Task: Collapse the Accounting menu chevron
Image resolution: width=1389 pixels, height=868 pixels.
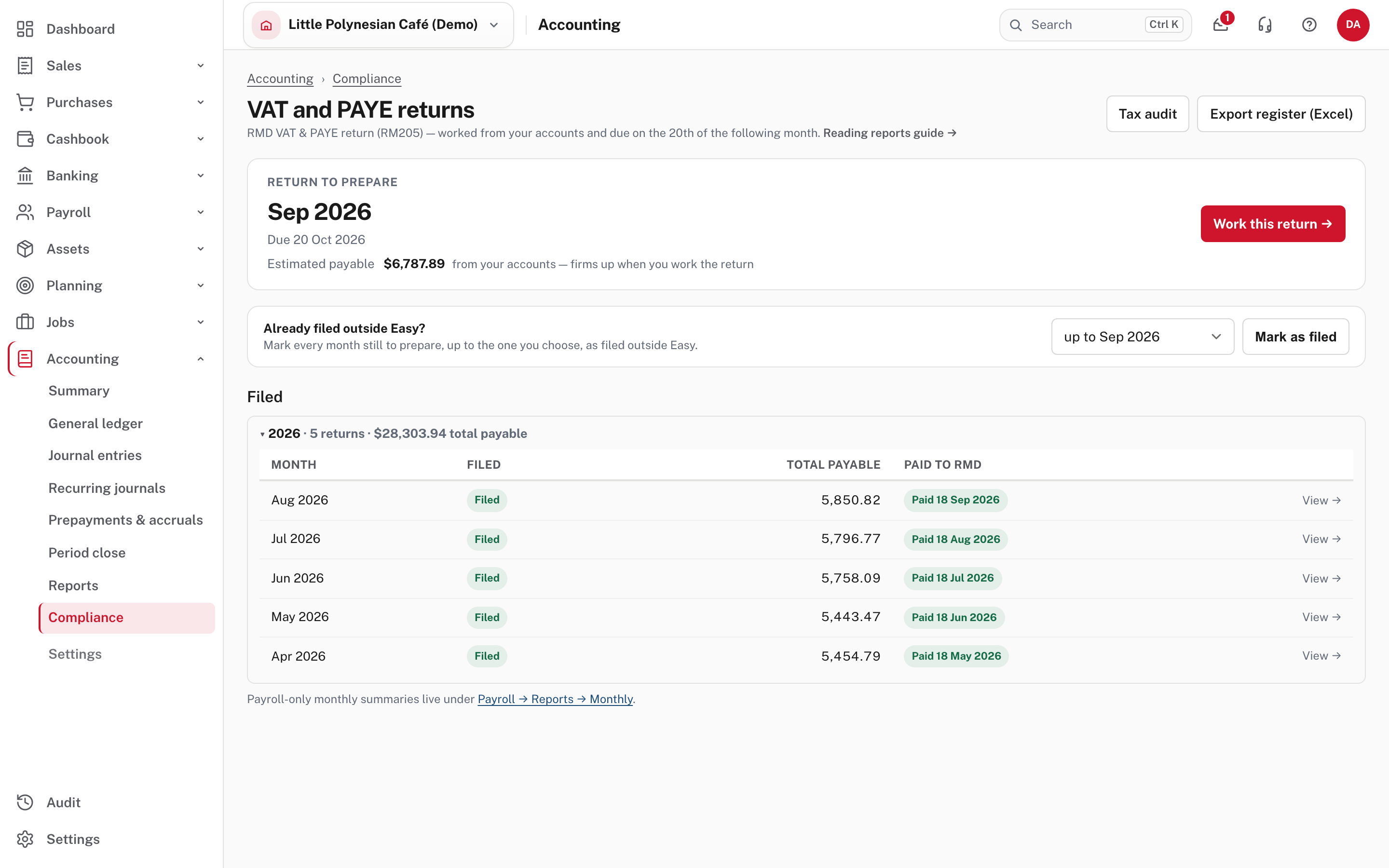Action: coord(200,359)
